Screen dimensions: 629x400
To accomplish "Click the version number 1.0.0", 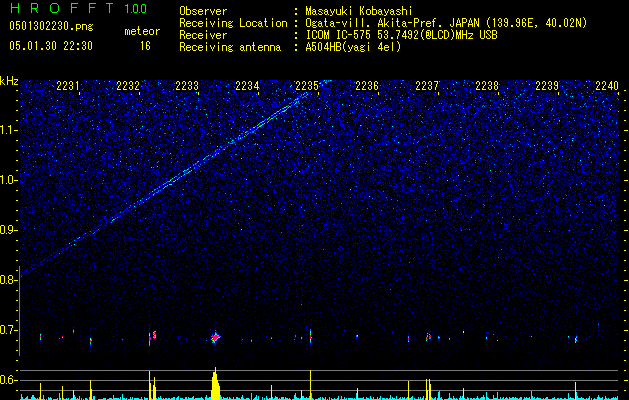I will (x=136, y=9).
